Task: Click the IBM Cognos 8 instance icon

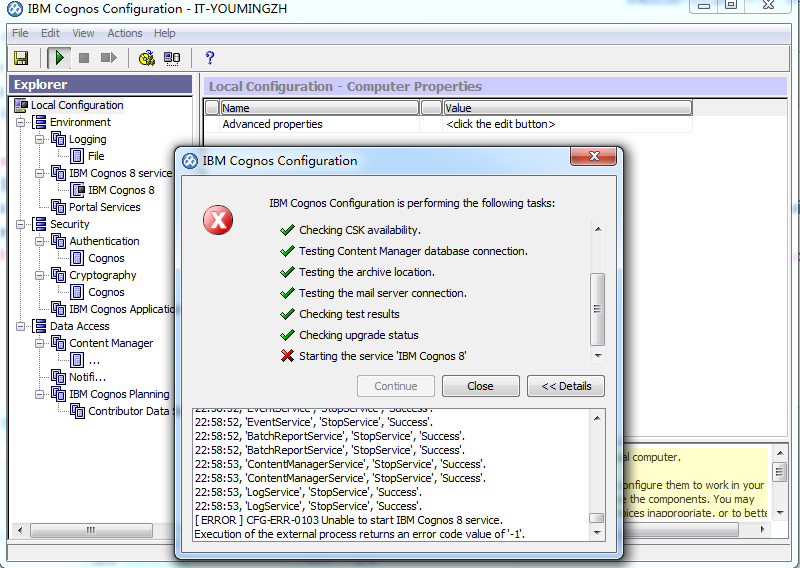Action: pos(78,190)
